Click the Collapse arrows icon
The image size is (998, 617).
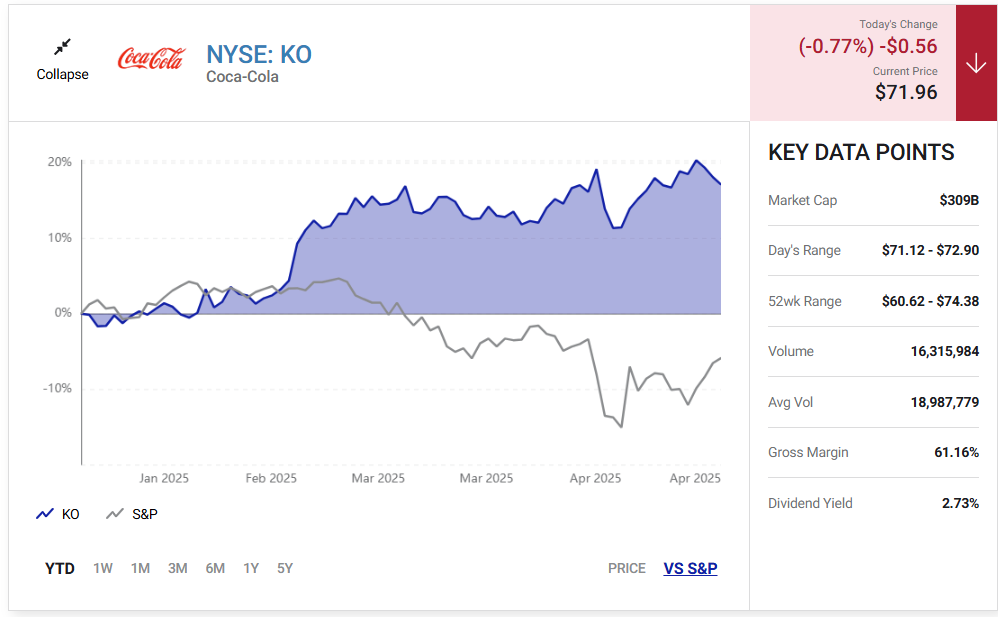62,46
